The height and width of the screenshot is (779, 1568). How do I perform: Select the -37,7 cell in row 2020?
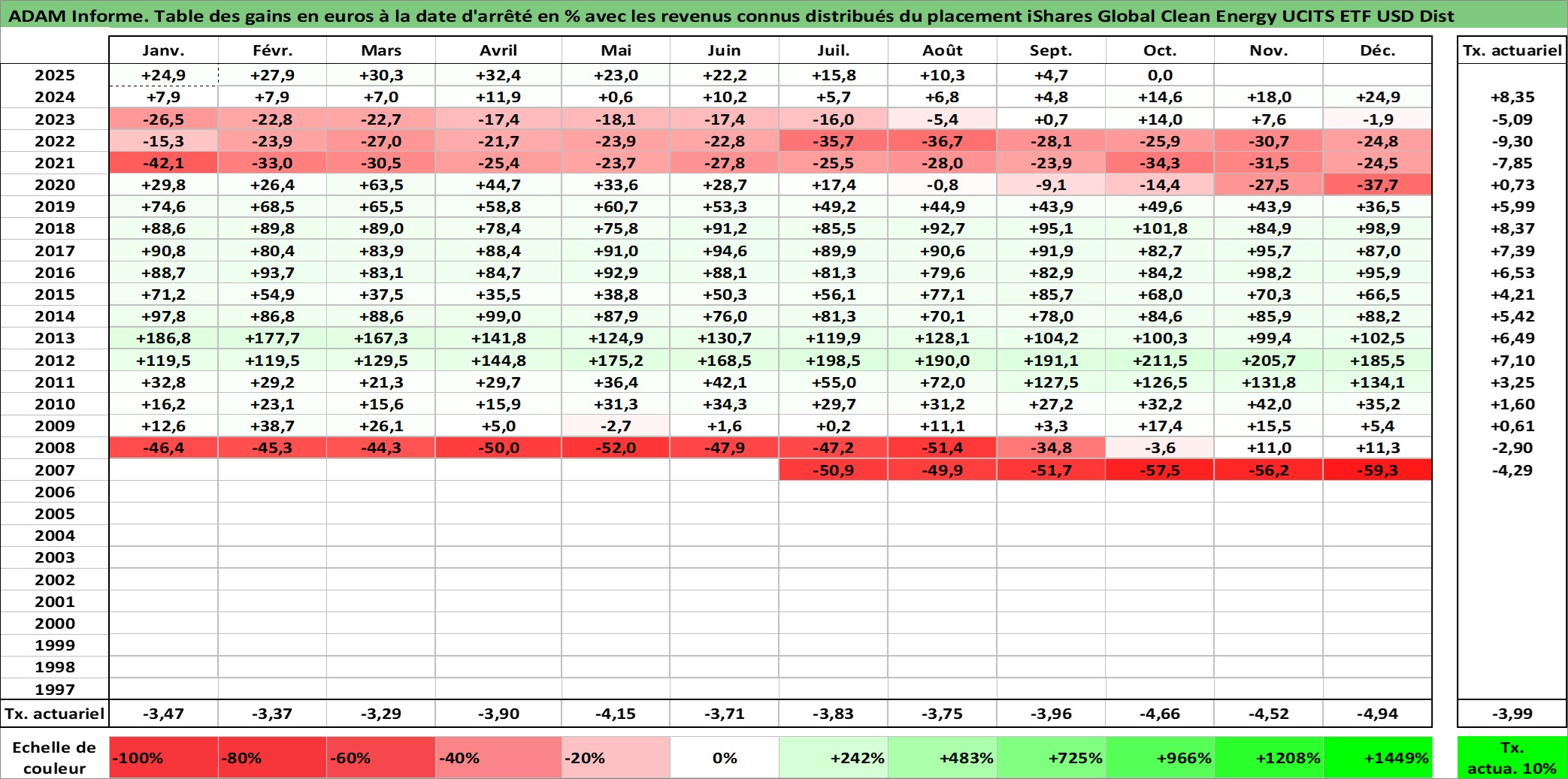tap(1377, 185)
